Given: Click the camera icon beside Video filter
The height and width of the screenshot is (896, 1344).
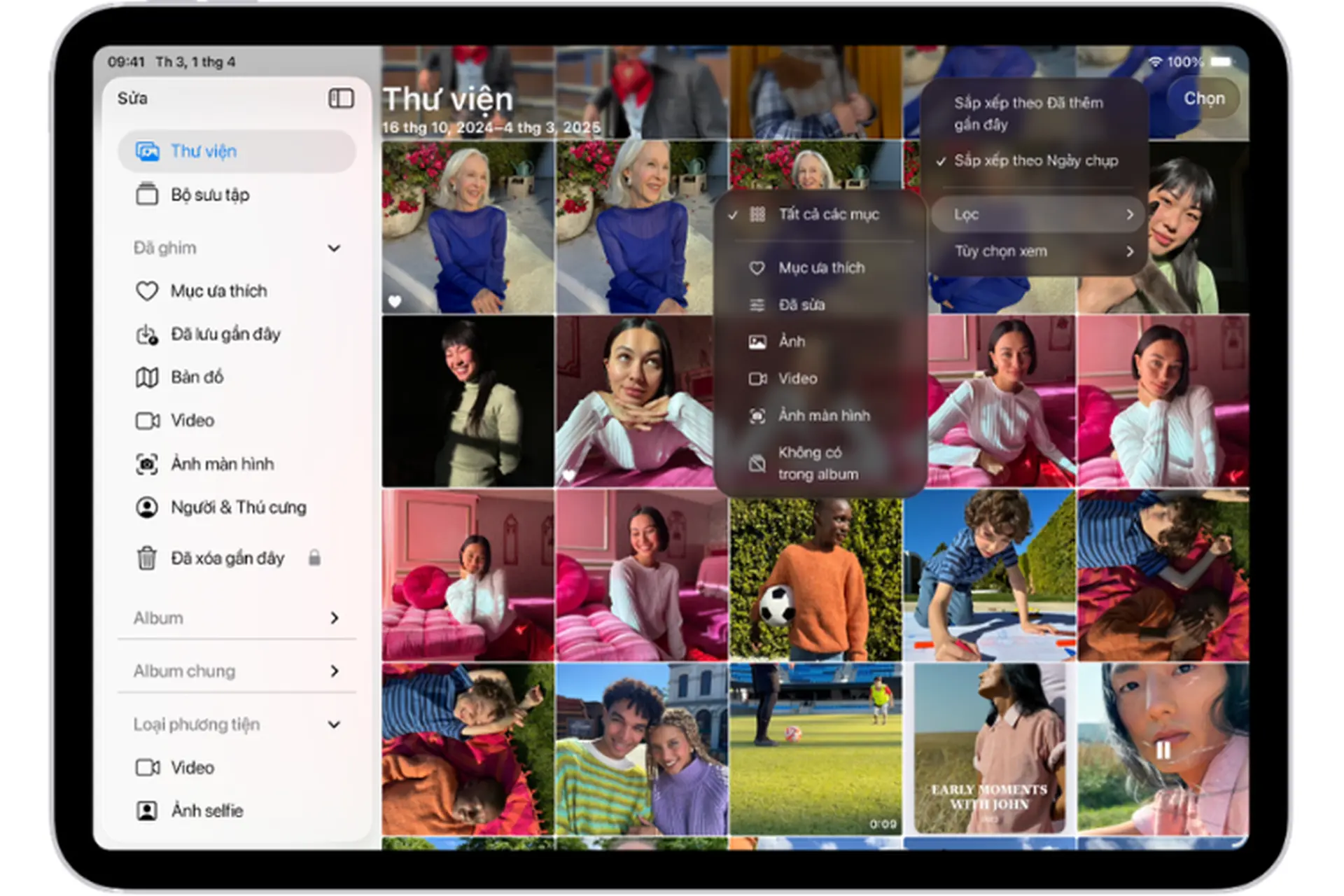Looking at the screenshot, I should coord(757,379).
